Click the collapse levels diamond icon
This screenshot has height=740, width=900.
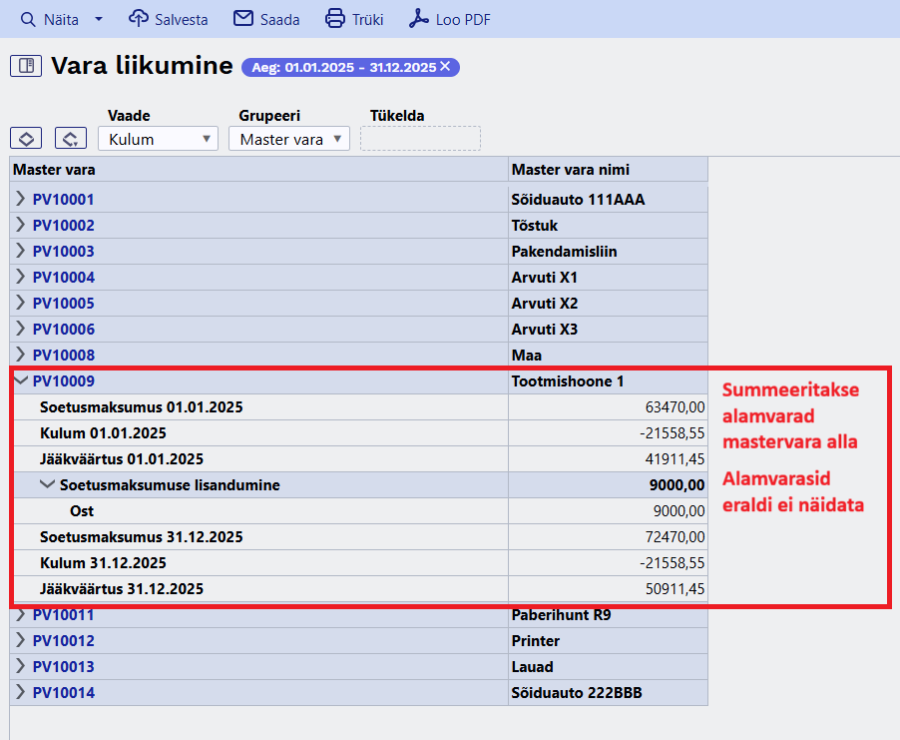(x=71, y=138)
